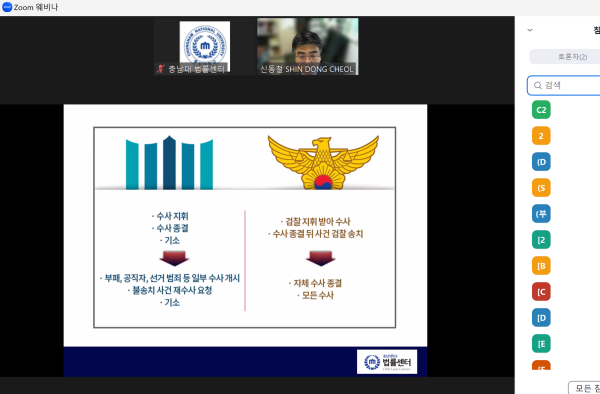Select the red [C participant avatar
600x394 pixels.
coord(541,292)
